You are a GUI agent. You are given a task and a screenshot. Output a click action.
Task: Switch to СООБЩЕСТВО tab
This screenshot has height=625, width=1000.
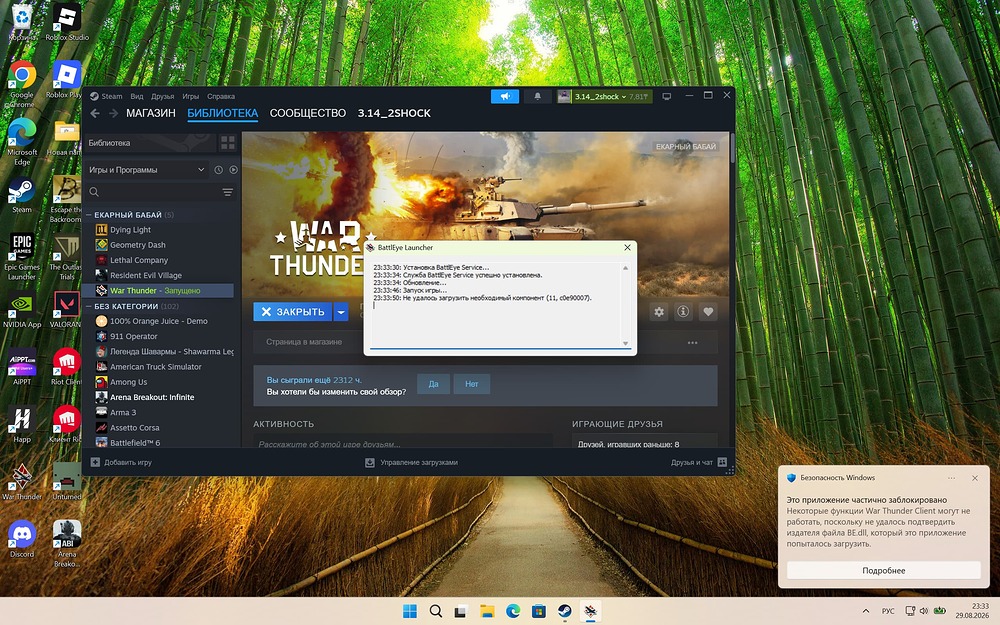point(307,113)
